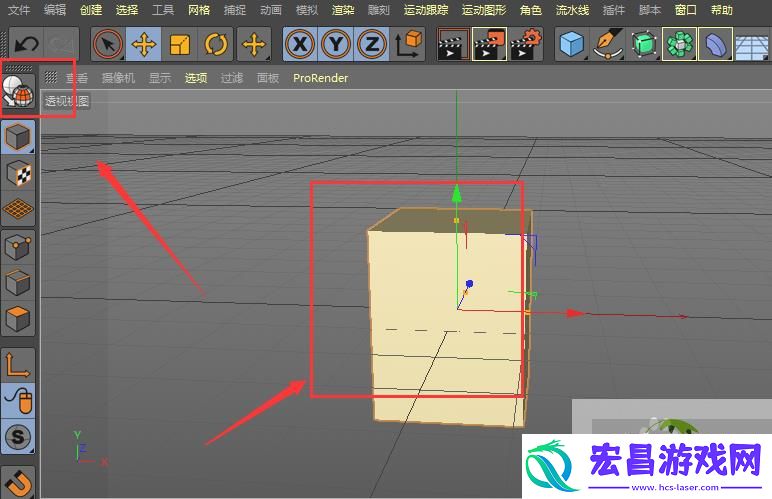Viewport: 772px width, 499px height.
Task: Click the green Y axis arrow handle
Action: coord(457,193)
